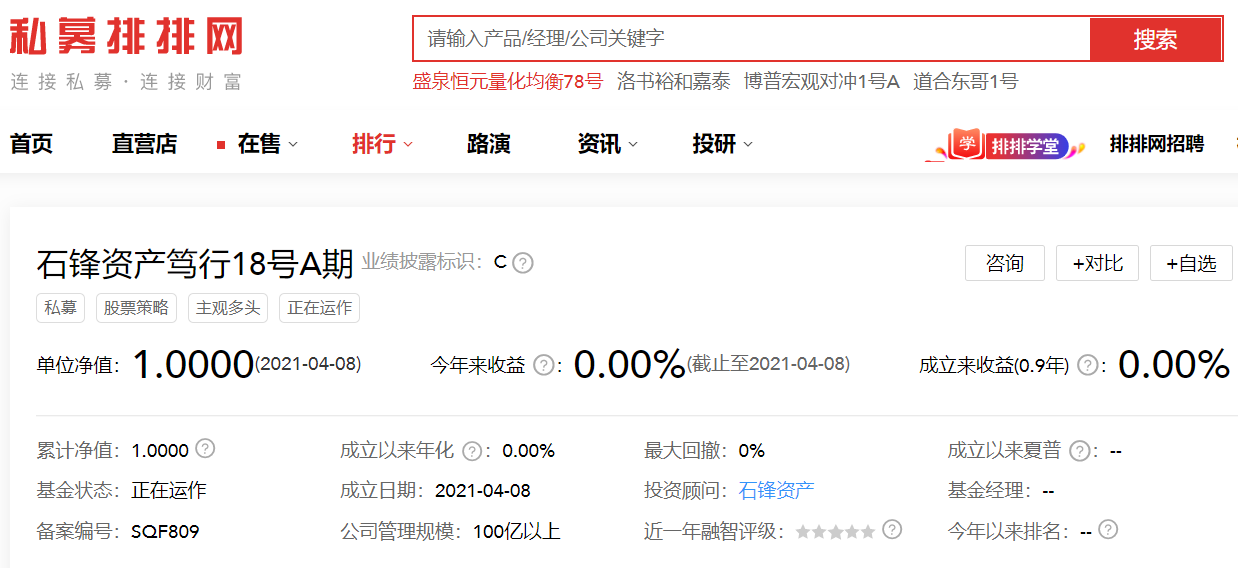
Task: Open the 排排学堂 banner icon
Action: pos(1004,145)
